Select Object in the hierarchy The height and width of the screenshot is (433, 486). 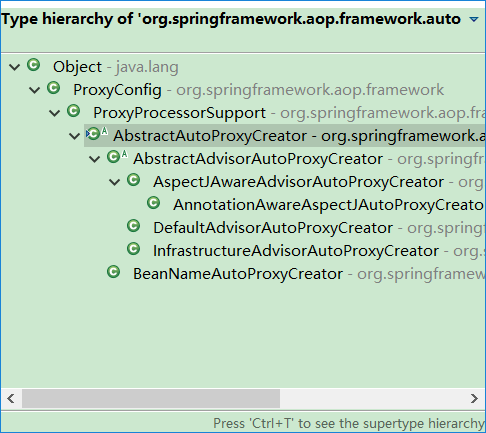click(77, 67)
